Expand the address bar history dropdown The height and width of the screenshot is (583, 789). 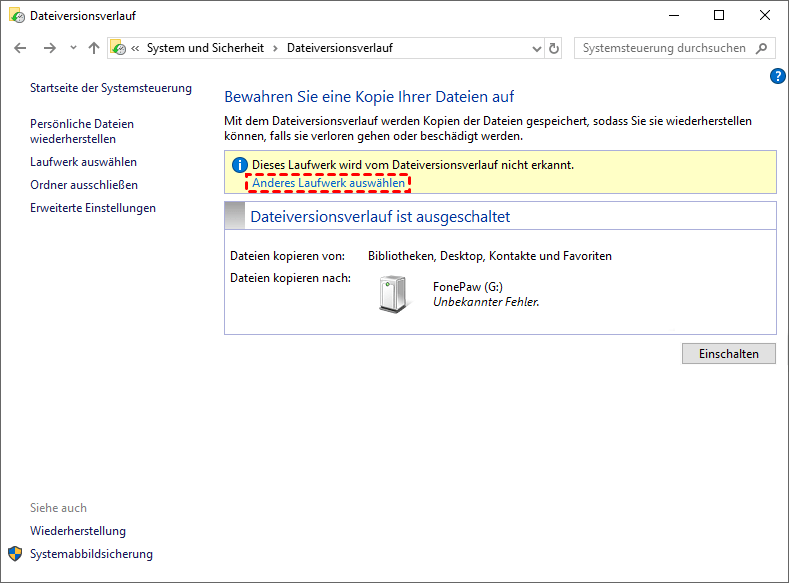(x=535, y=48)
